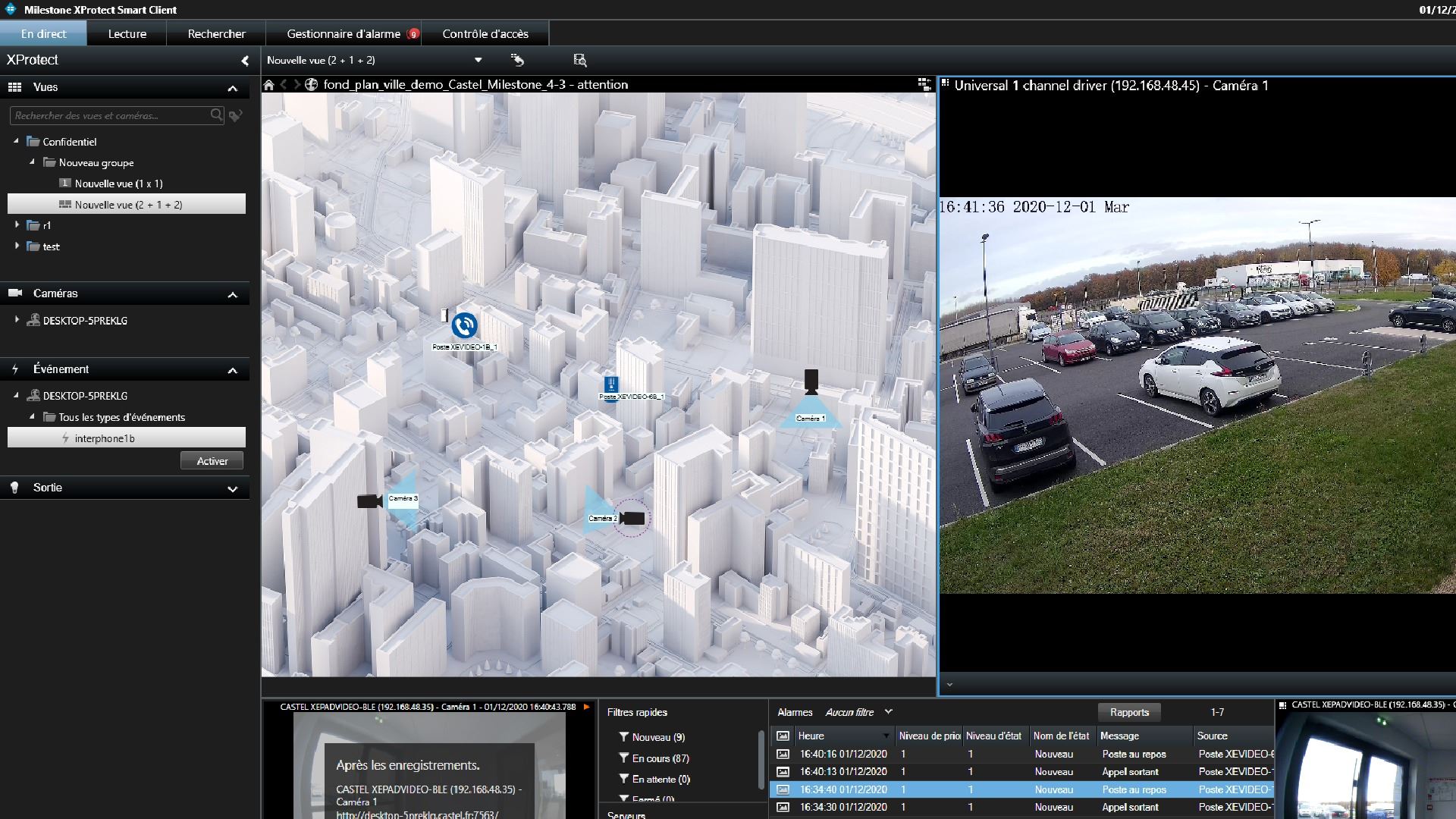Sort alarms by the Heure column
Image resolution: width=1456 pixels, height=819 pixels.
click(x=843, y=736)
